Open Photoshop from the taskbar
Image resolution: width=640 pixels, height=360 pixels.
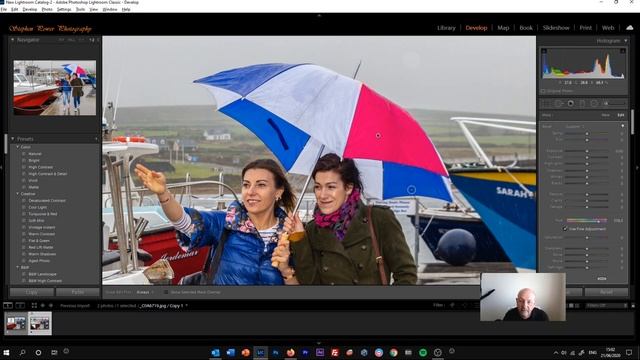pyautogui.click(x=276, y=352)
